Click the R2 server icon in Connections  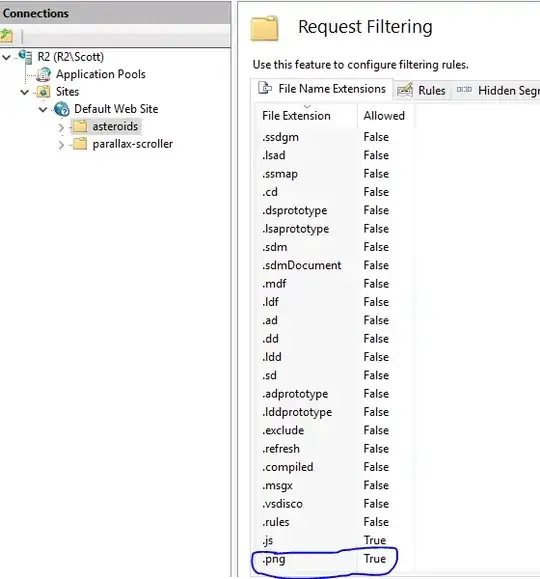coord(25,56)
